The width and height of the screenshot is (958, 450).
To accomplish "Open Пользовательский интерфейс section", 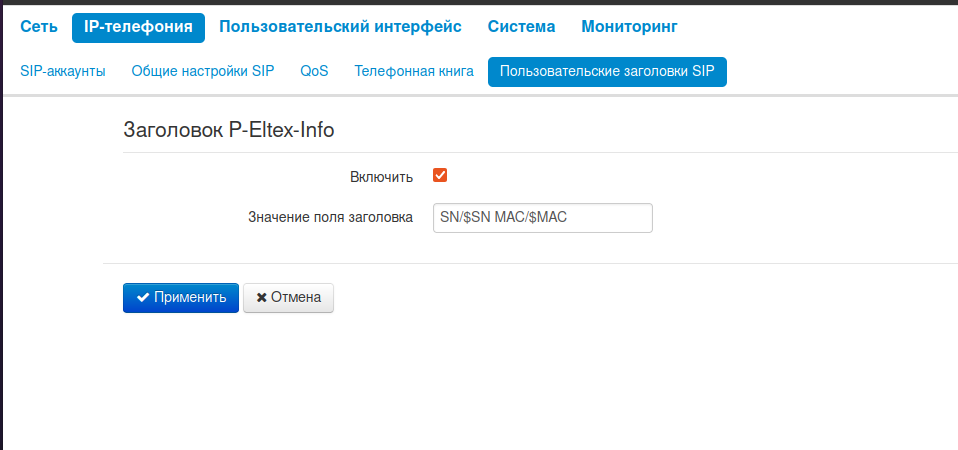I will [340, 27].
